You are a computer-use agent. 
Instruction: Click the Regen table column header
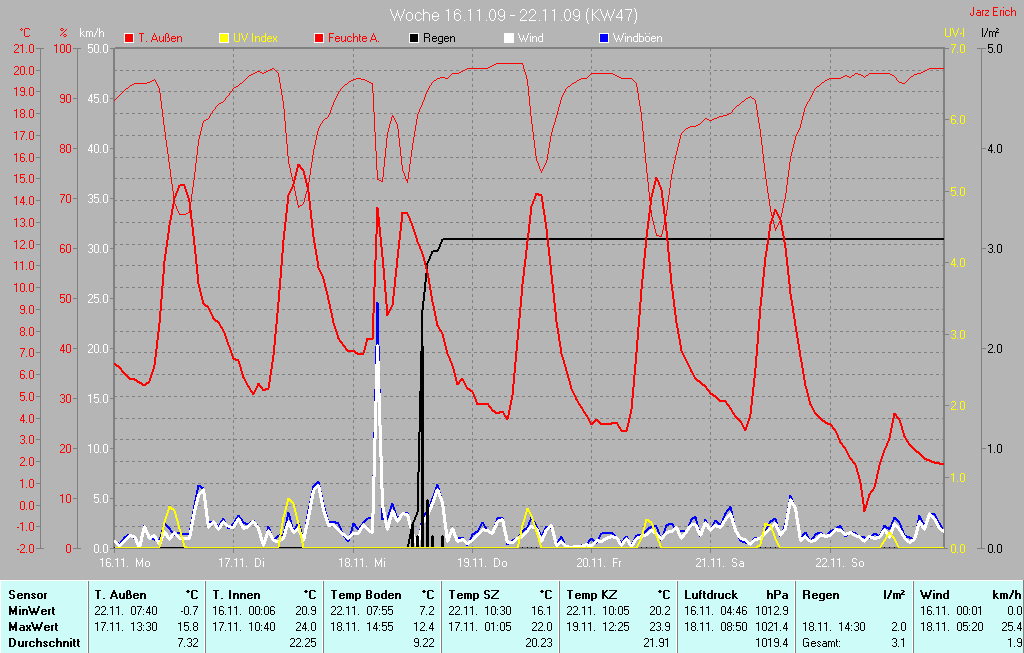click(x=821, y=595)
